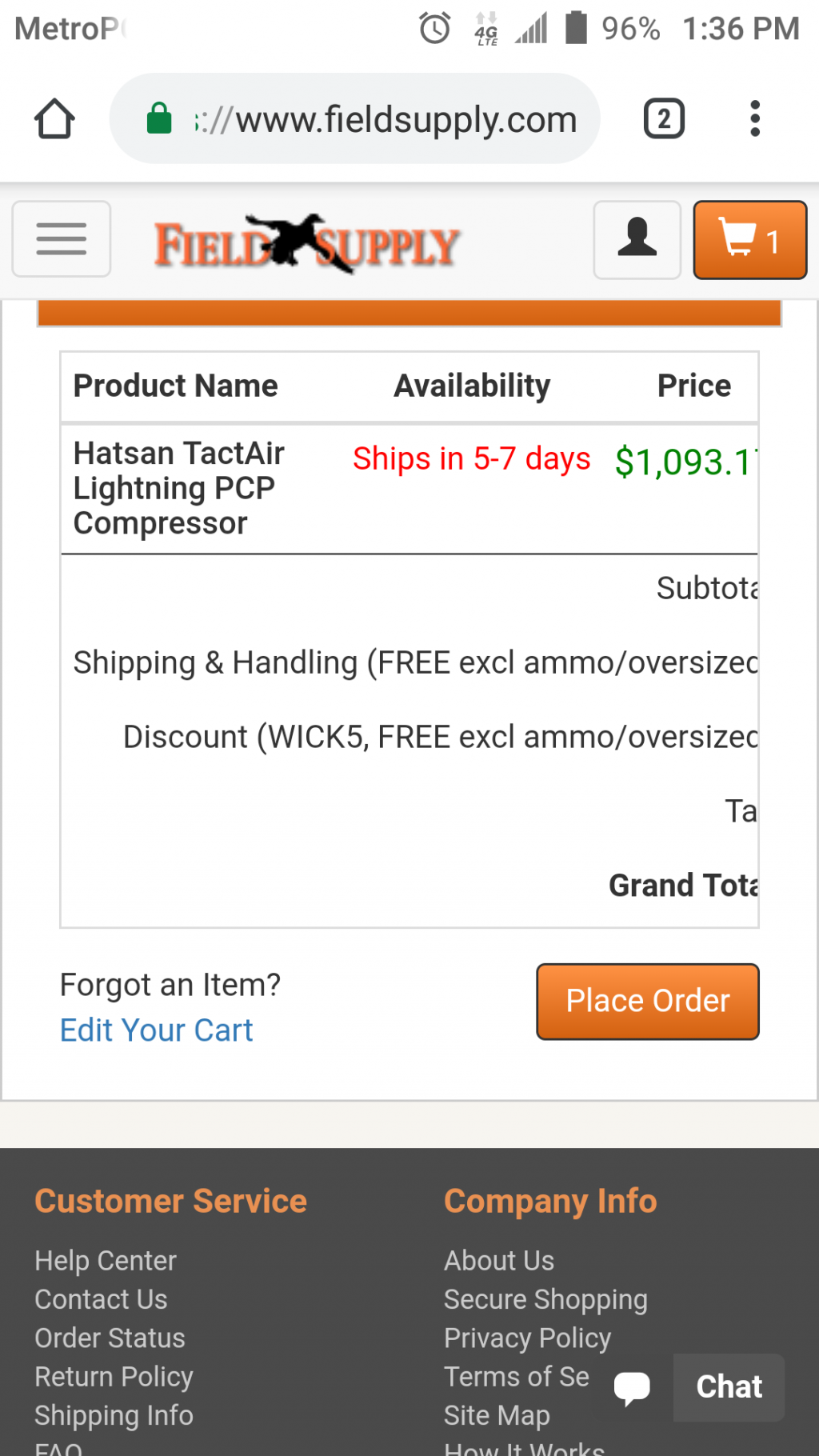Open the Help Center link

(x=106, y=1261)
